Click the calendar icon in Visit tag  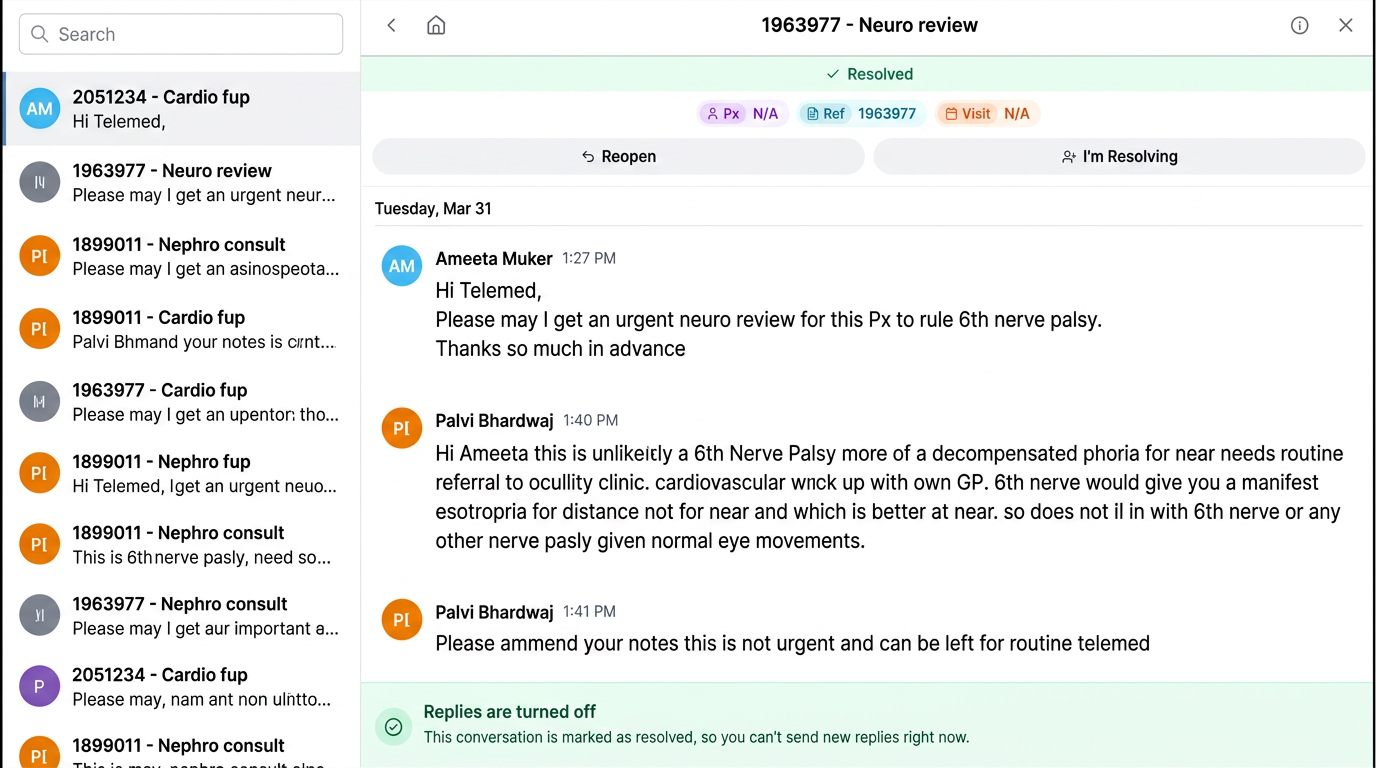[951, 114]
